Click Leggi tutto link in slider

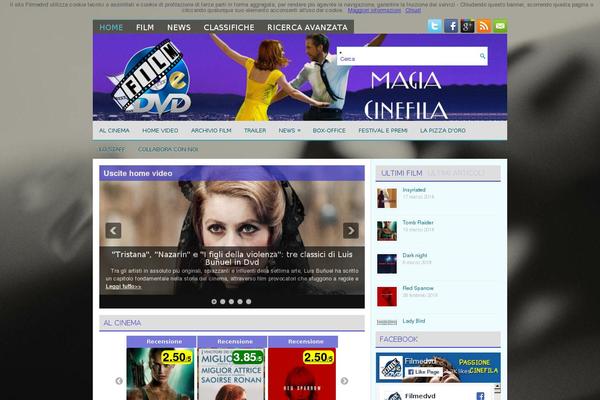[x=123, y=286]
